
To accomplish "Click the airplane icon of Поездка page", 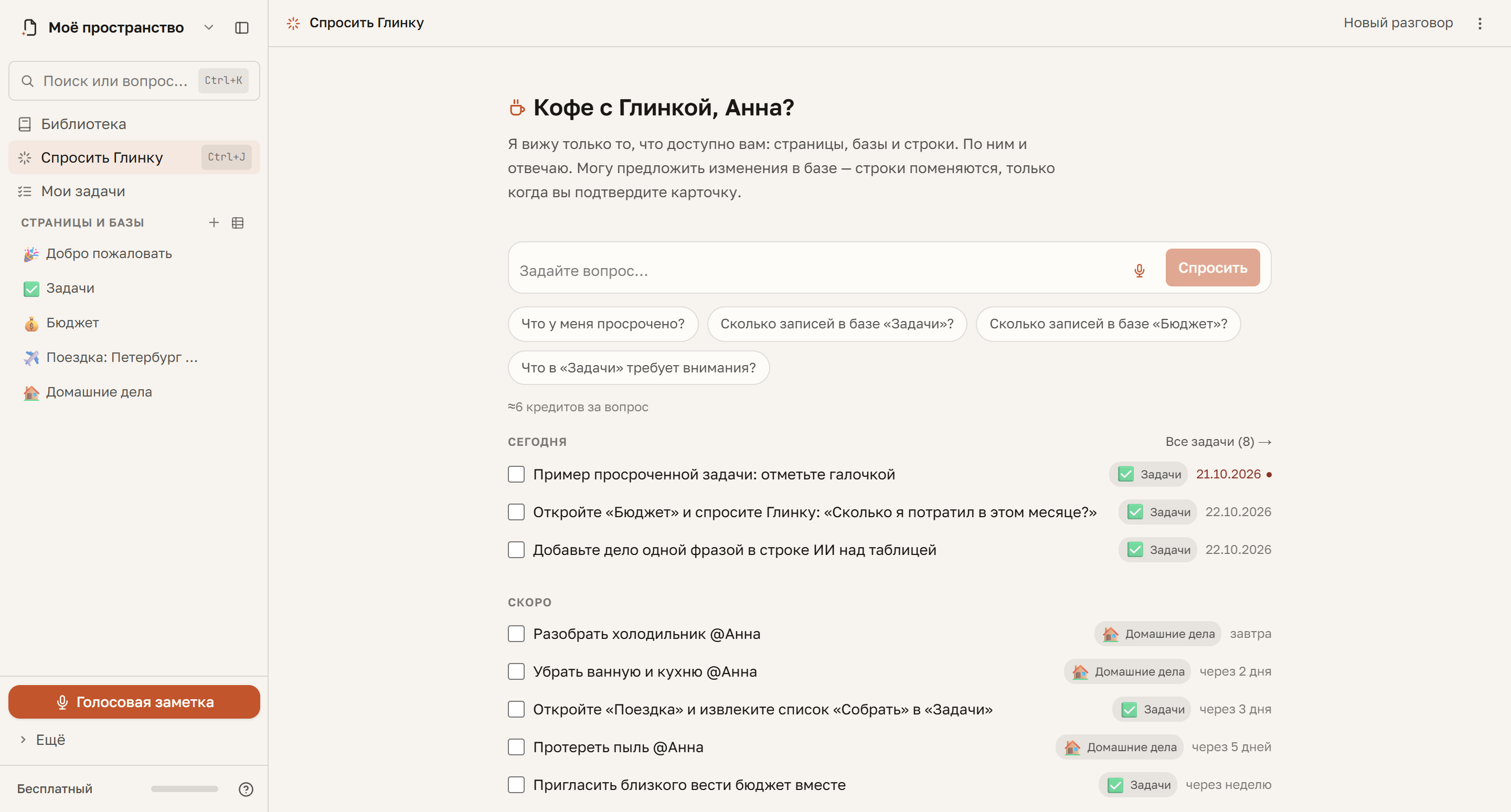I will point(31,358).
